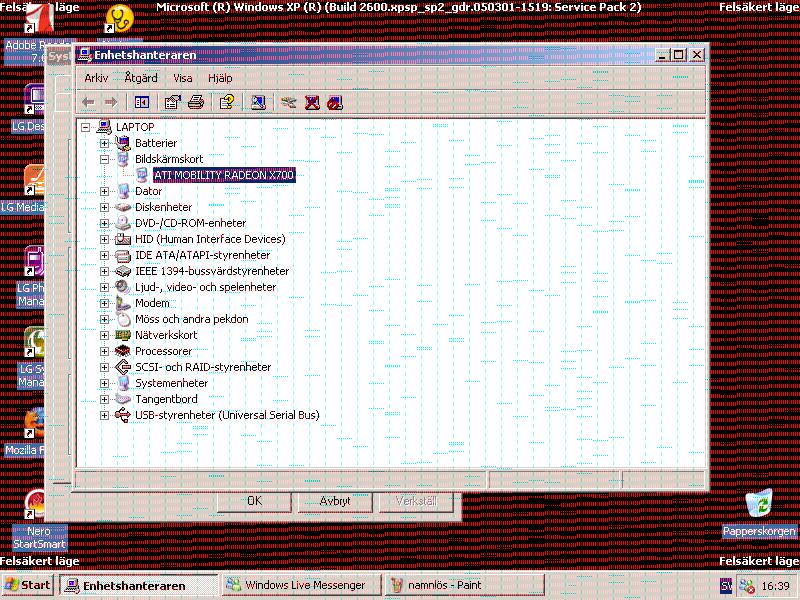800x600 pixels.
Task: Click the Back arrow in Enhetshanteraren toolbar
Action: (88, 103)
